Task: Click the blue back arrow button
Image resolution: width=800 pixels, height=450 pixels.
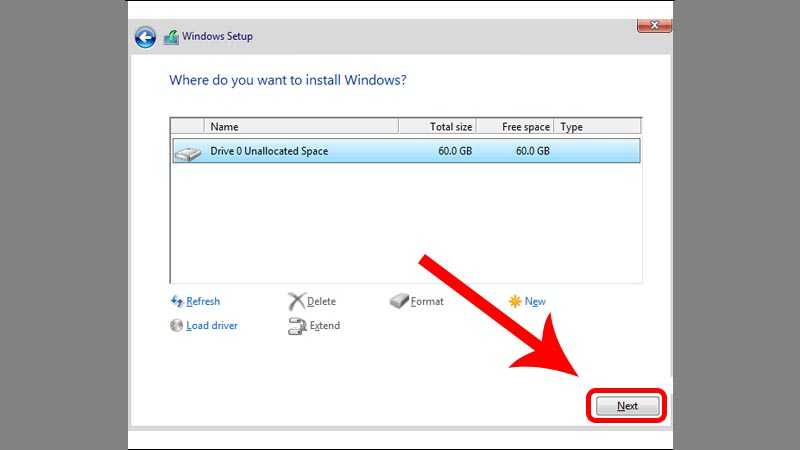Action: point(145,37)
